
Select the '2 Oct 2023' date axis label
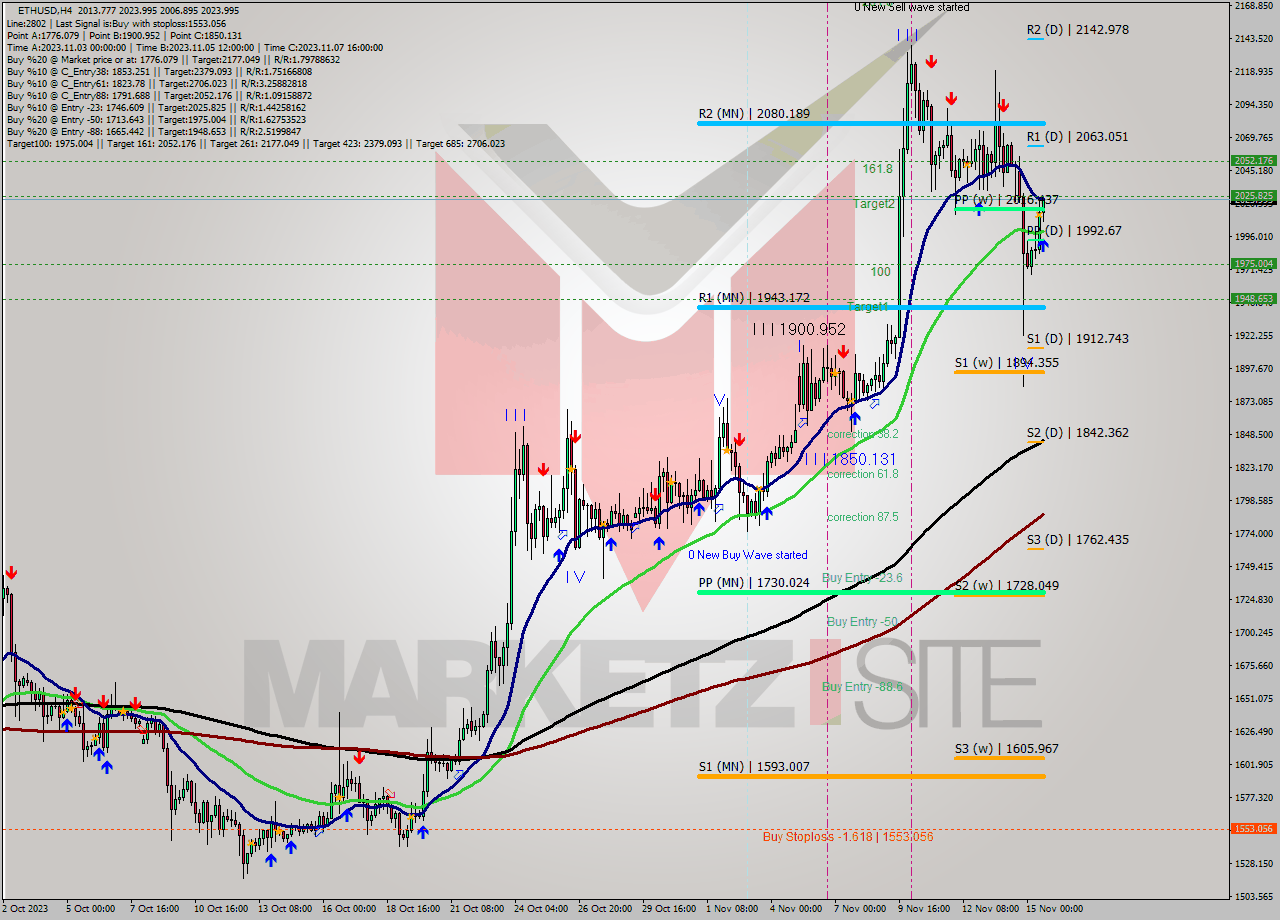point(27,909)
